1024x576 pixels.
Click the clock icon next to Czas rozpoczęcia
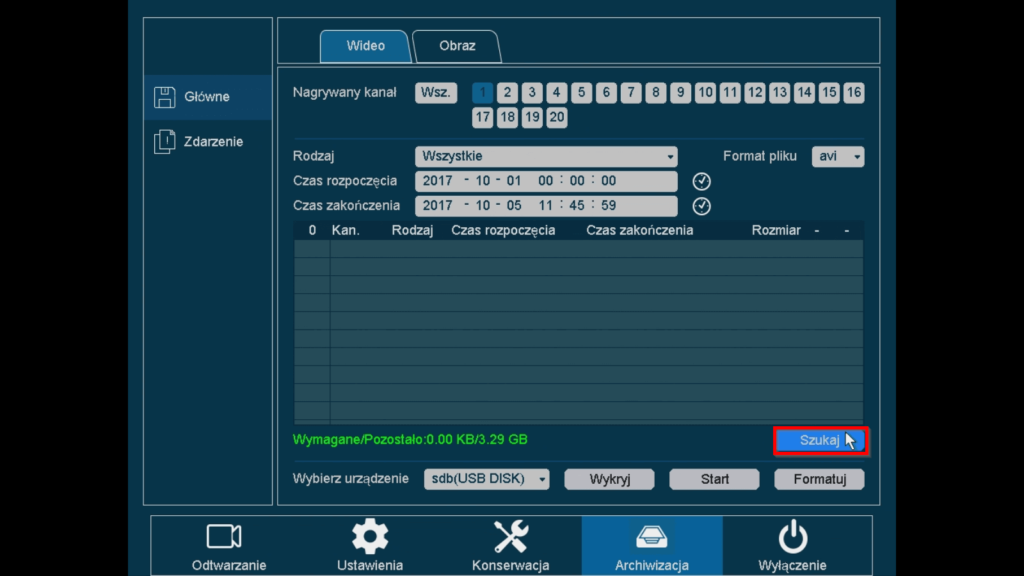[701, 180]
